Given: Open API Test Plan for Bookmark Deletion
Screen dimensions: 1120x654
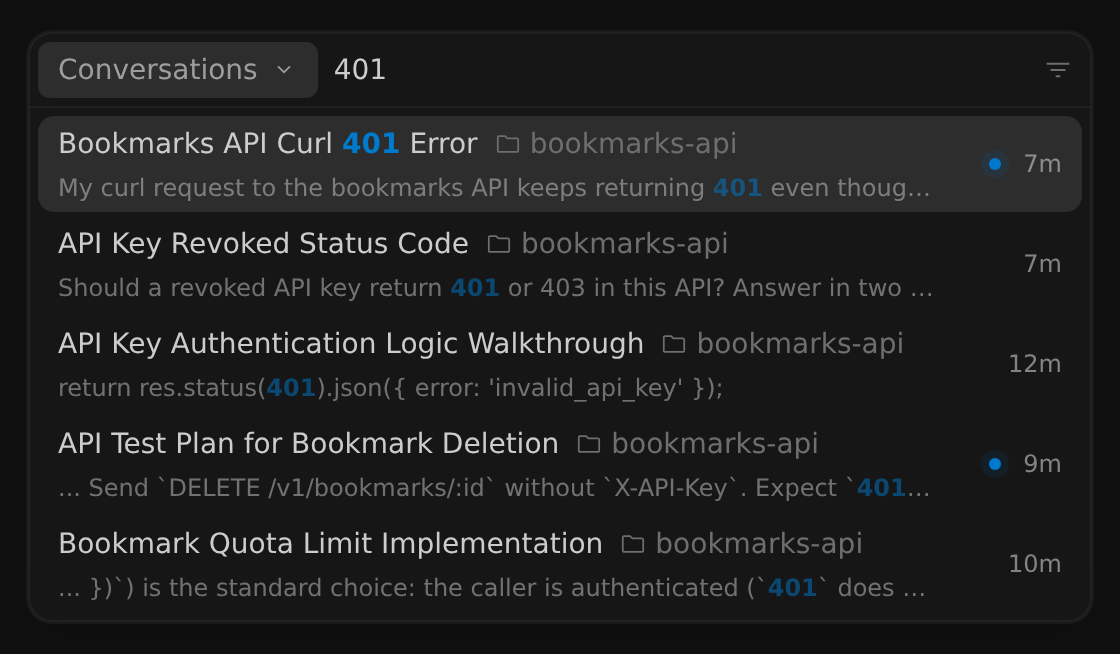Looking at the screenshot, I should pyautogui.click(x=560, y=464).
